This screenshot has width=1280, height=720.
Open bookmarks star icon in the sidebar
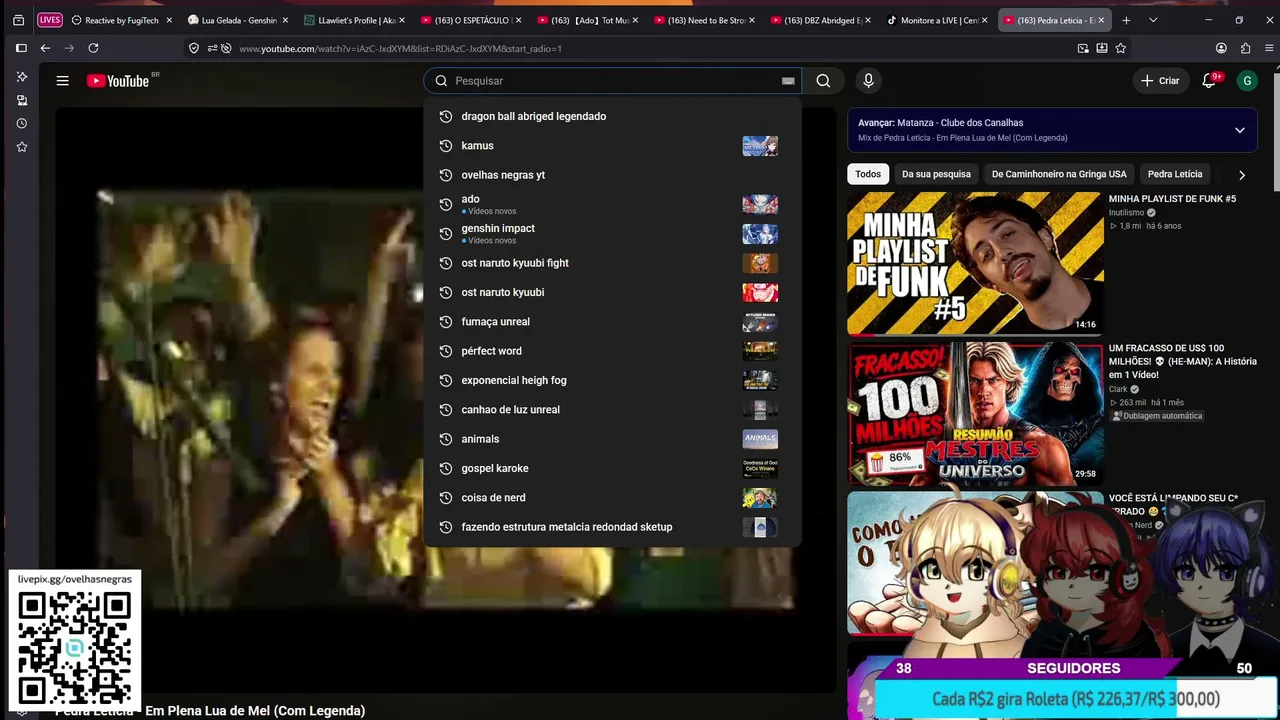pyautogui.click(x=21, y=147)
